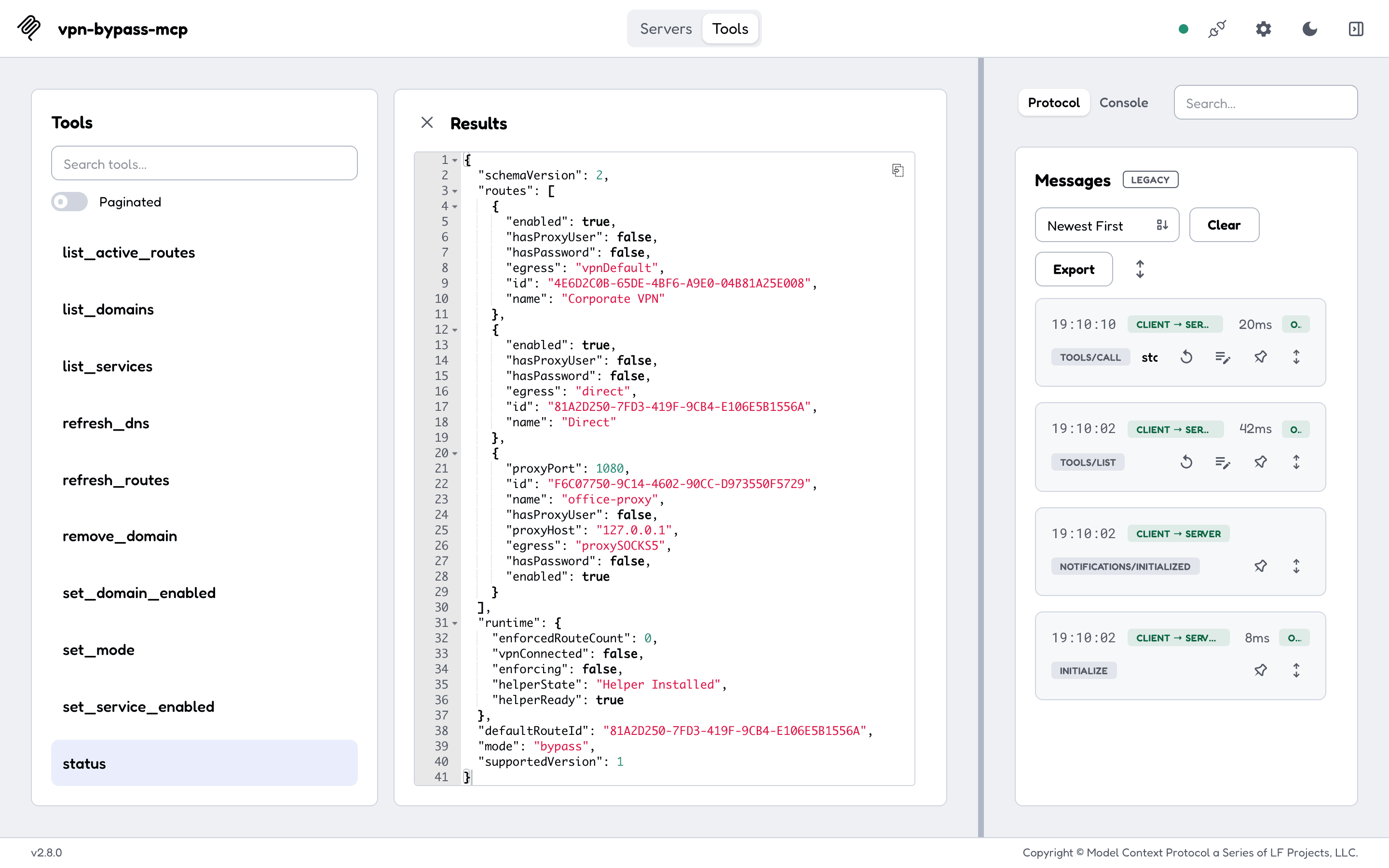
Task: Click the "Helper Installed" value in results
Action: [x=658, y=685]
